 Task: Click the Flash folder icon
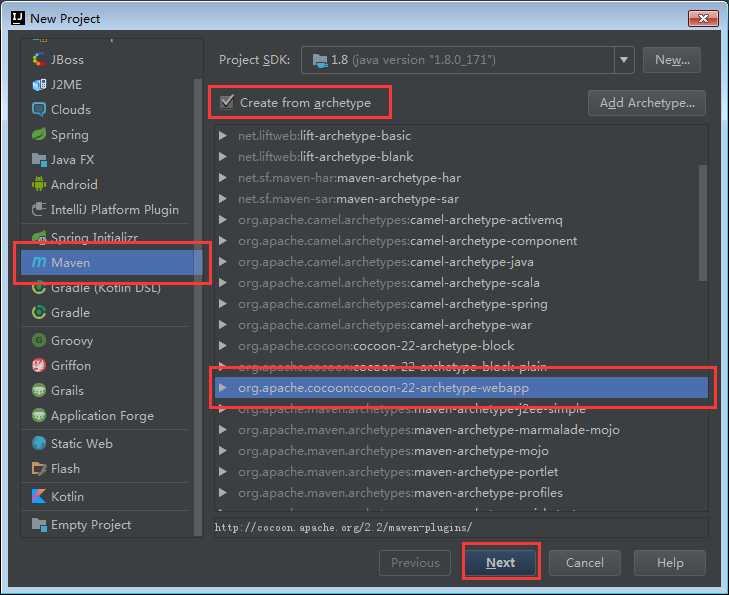[x=39, y=469]
